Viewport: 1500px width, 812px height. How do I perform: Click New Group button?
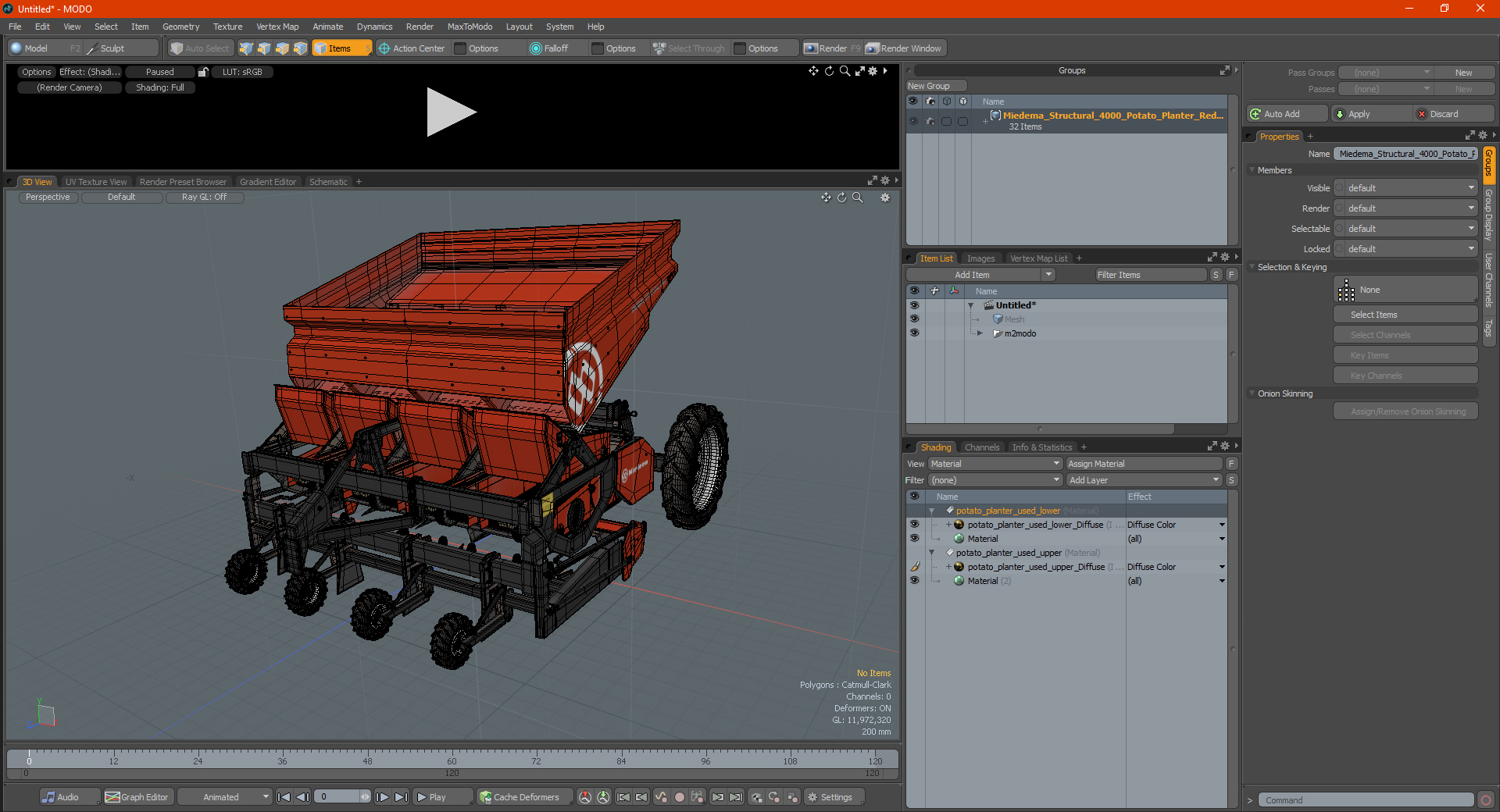pyautogui.click(x=936, y=86)
